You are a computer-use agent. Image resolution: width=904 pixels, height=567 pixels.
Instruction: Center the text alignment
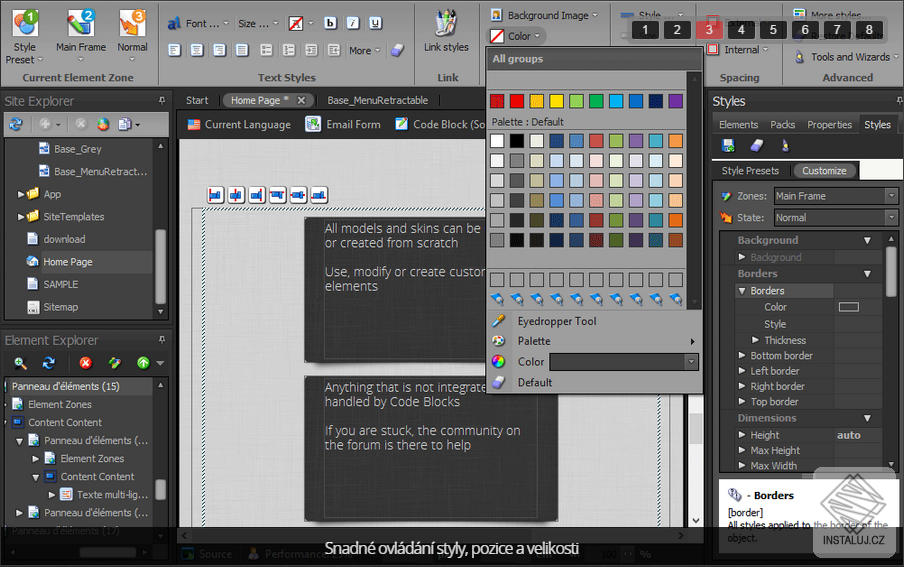click(x=197, y=50)
